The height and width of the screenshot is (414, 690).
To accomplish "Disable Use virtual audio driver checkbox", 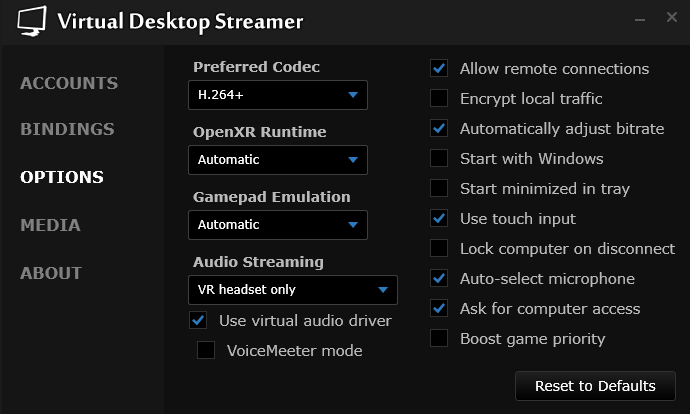I will click(x=198, y=320).
